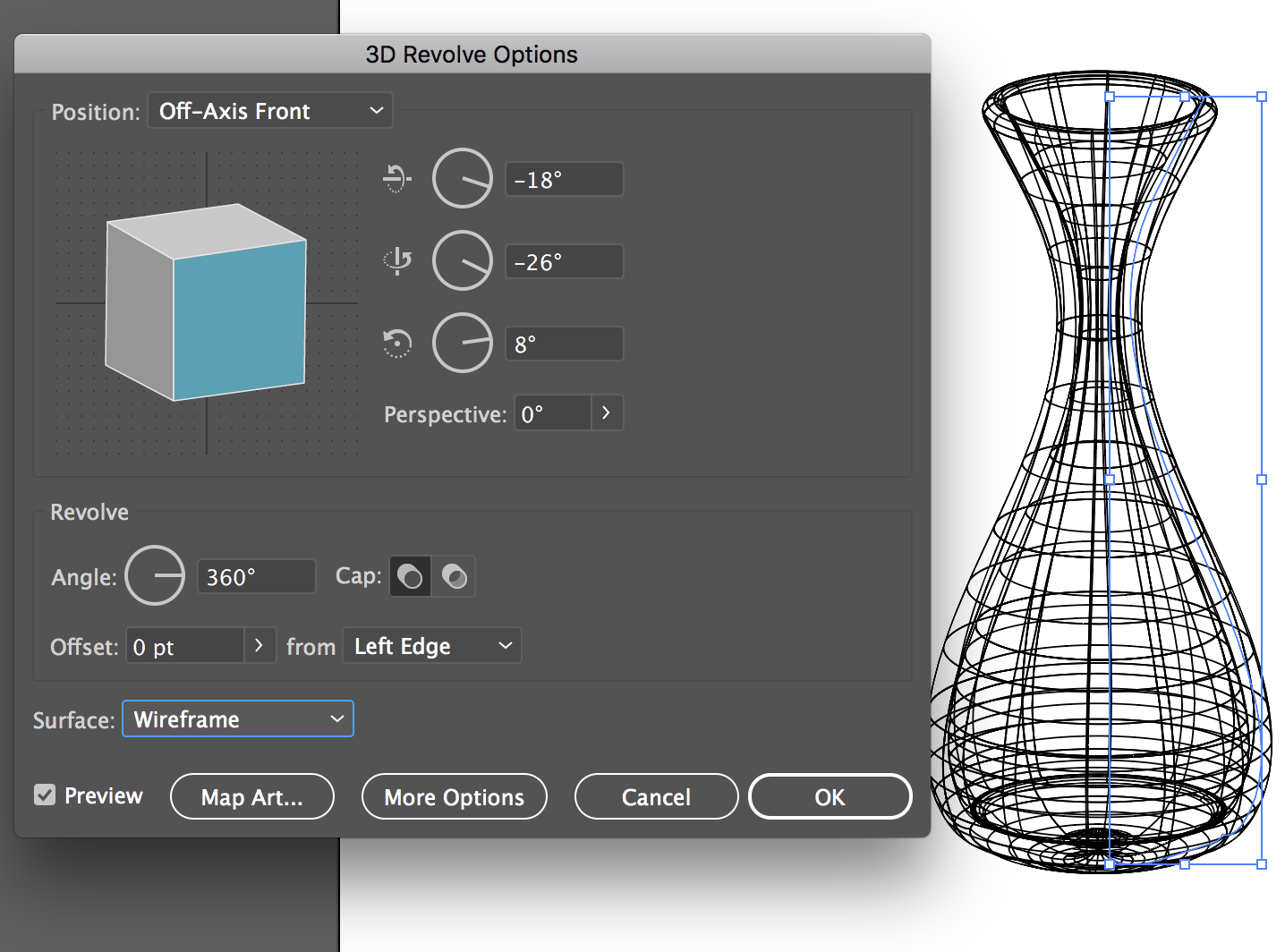Screen dimensions: 1285x952
Task: Turn cap on for solid appearance
Action: (x=410, y=576)
